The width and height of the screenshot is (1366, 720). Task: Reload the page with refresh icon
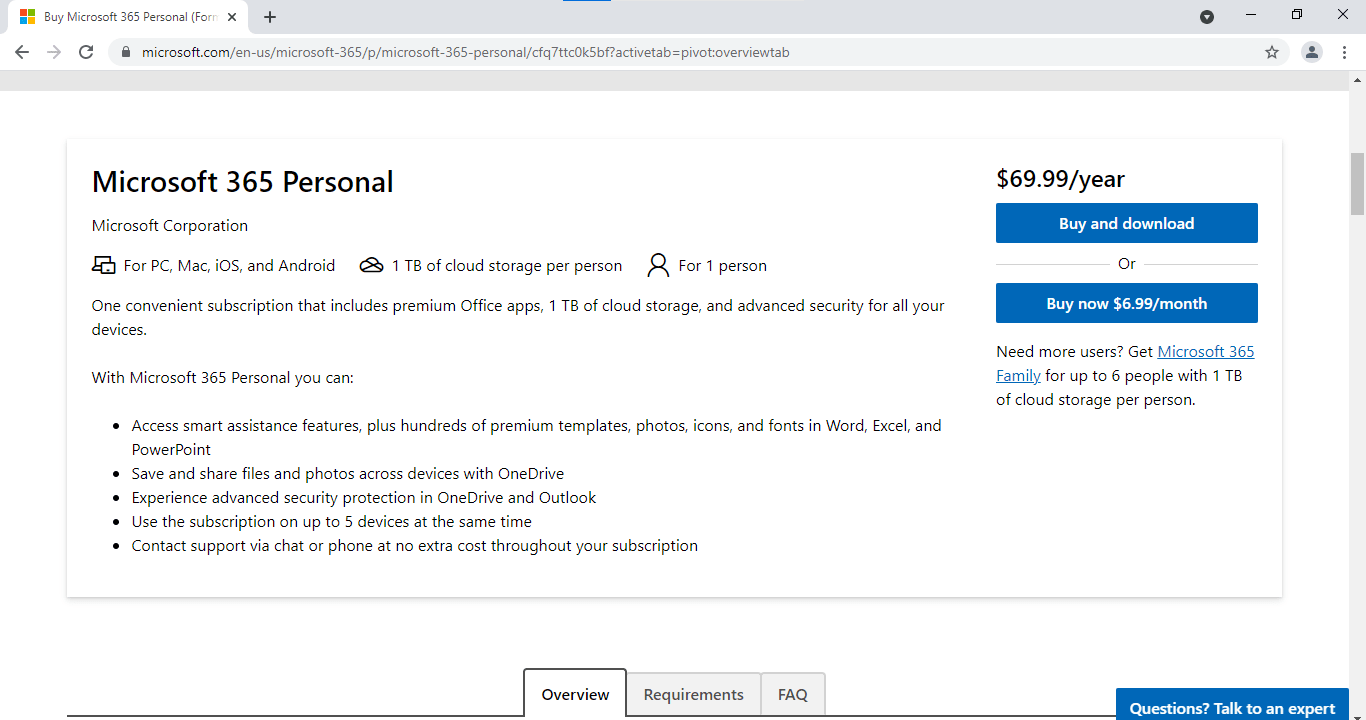pos(86,52)
